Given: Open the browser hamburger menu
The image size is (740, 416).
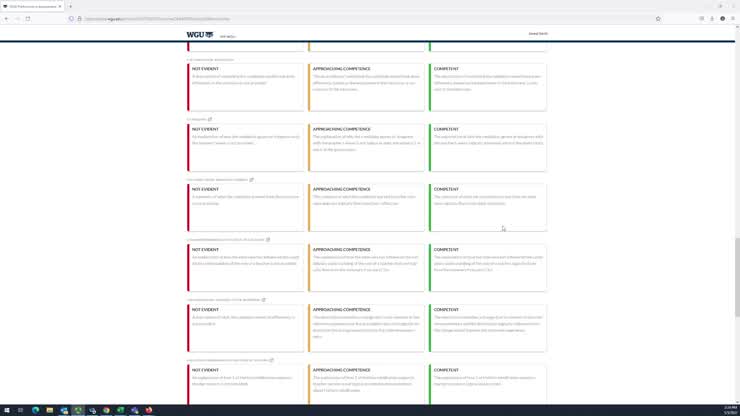Looking at the screenshot, I should [x=732, y=18].
